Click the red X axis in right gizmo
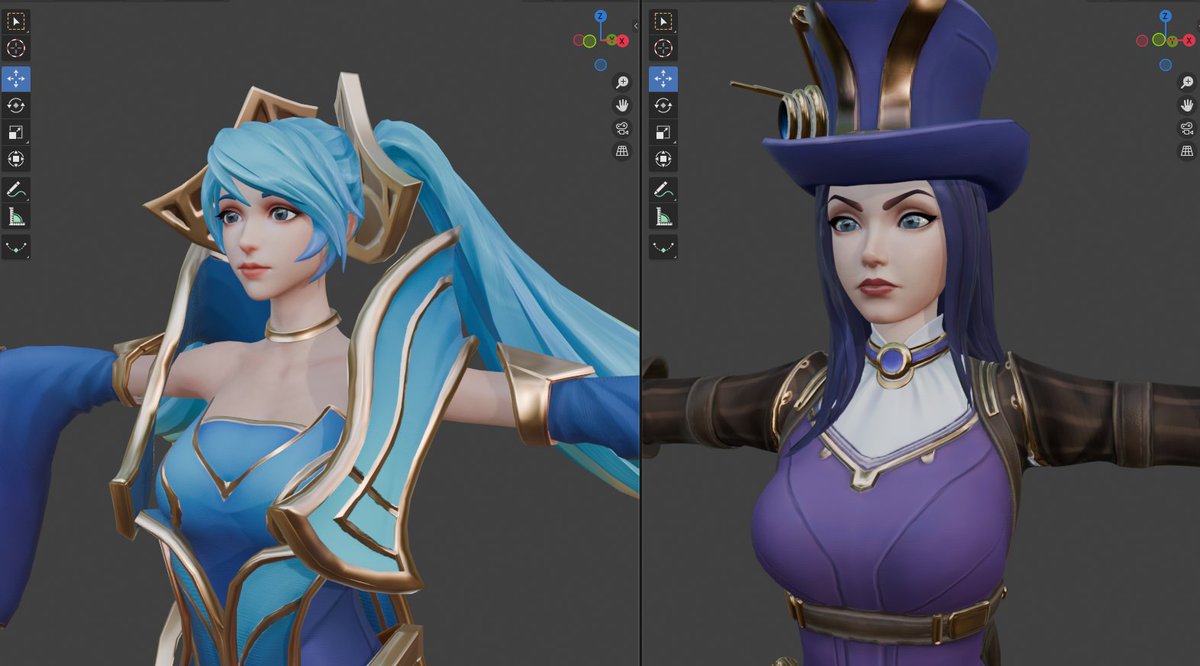 point(1189,40)
